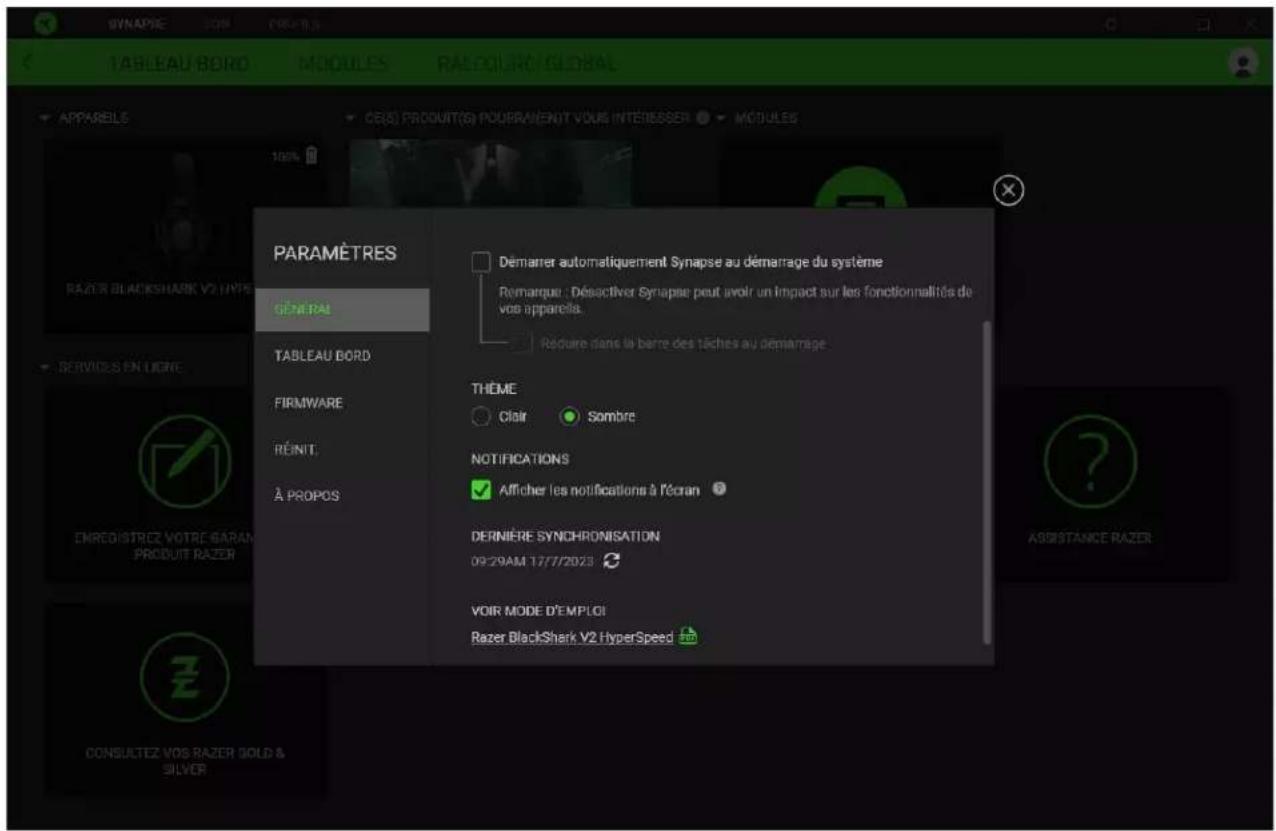Screen dimensions: 1276x831
Task: Collapse the products that may interest you section
Action: [x=349, y=117]
